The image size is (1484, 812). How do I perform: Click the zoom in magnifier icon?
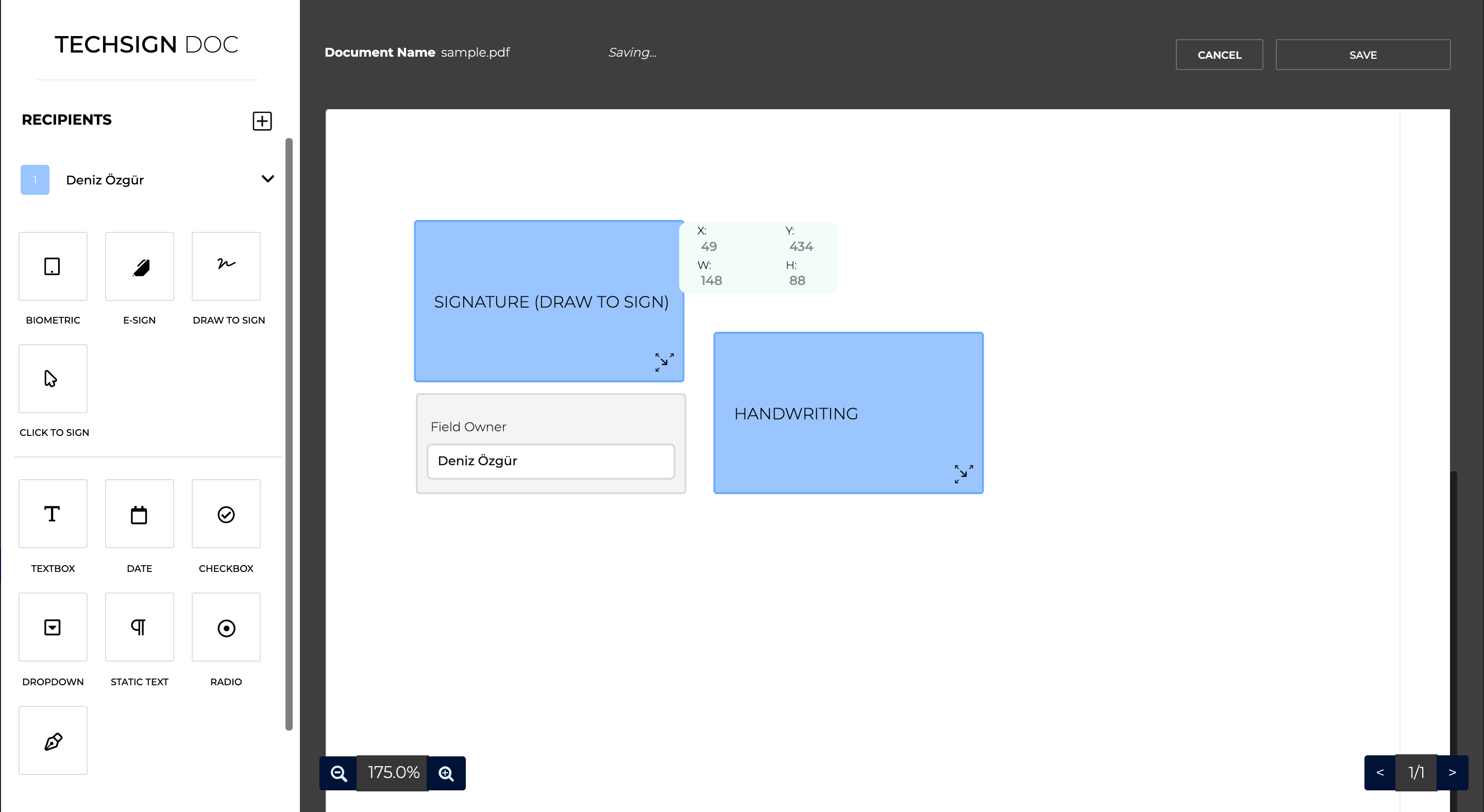point(446,773)
